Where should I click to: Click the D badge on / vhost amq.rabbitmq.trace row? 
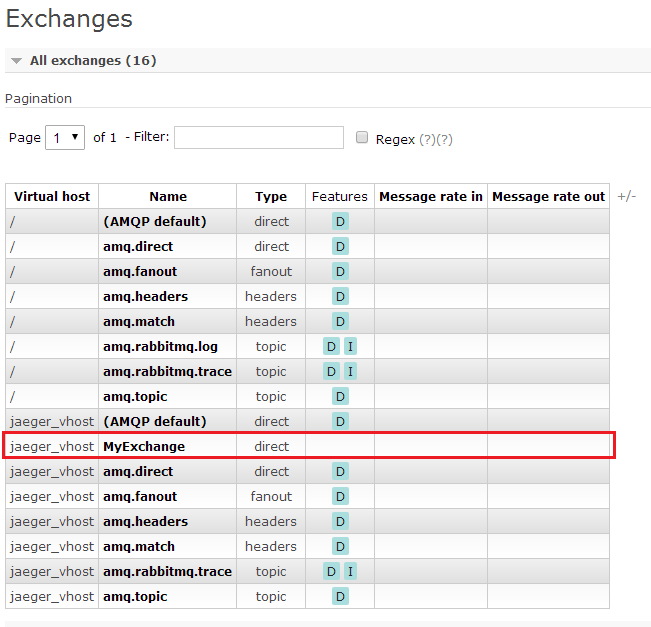pyautogui.click(x=331, y=371)
